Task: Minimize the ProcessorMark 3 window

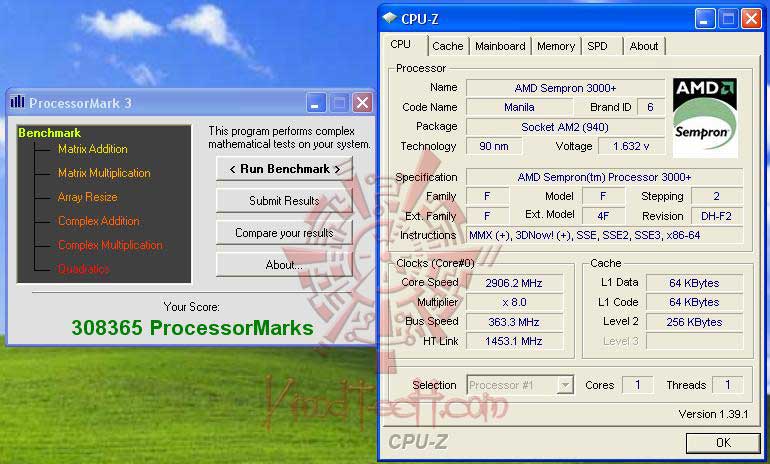Action: pyautogui.click(x=316, y=103)
